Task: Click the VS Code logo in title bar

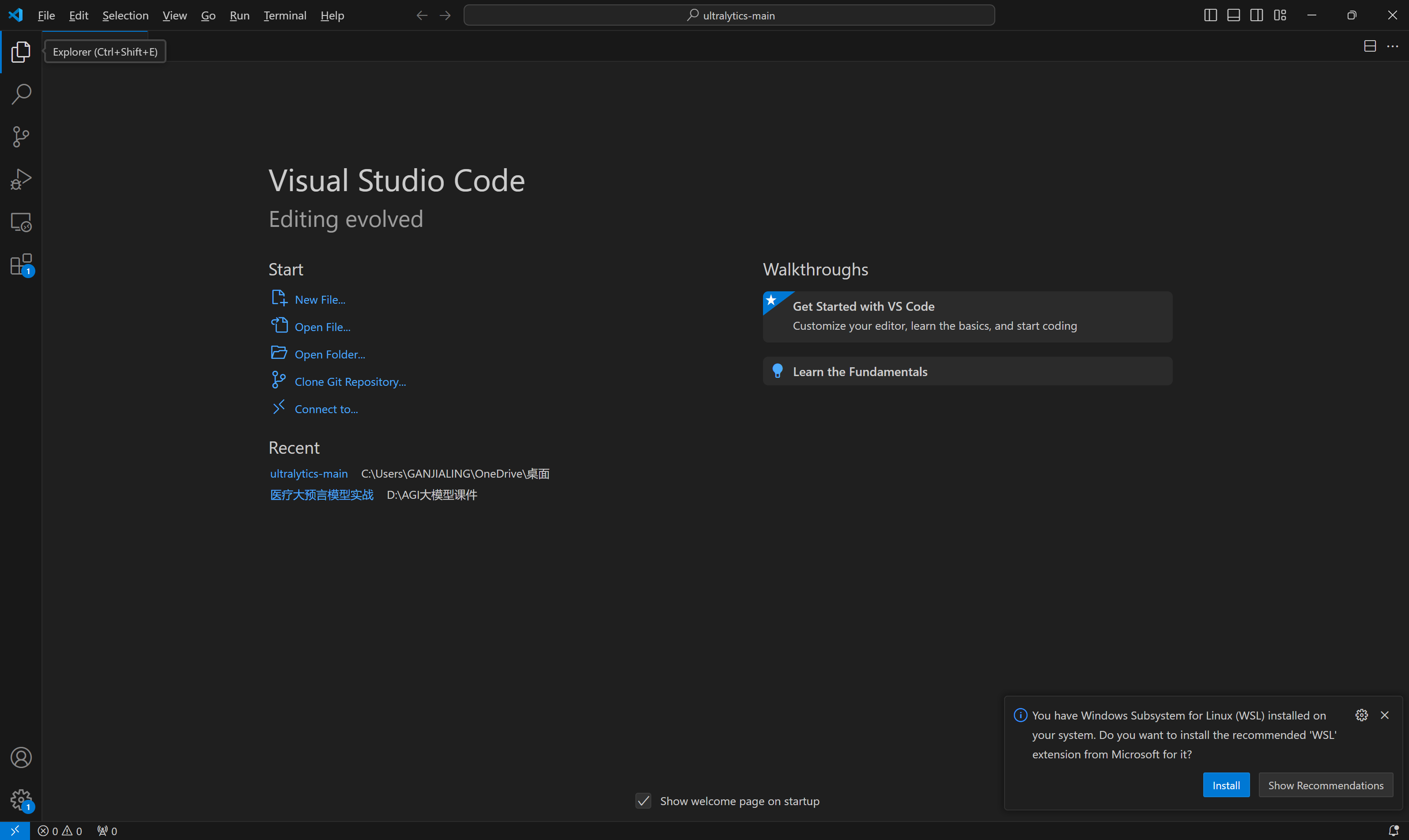Action: pos(15,15)
